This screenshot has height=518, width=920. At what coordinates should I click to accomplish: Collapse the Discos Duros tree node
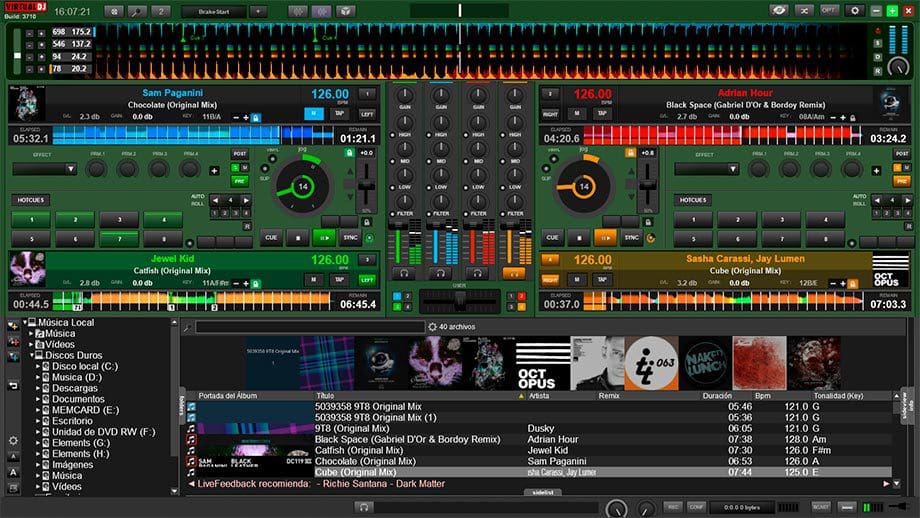coord(32,355)
